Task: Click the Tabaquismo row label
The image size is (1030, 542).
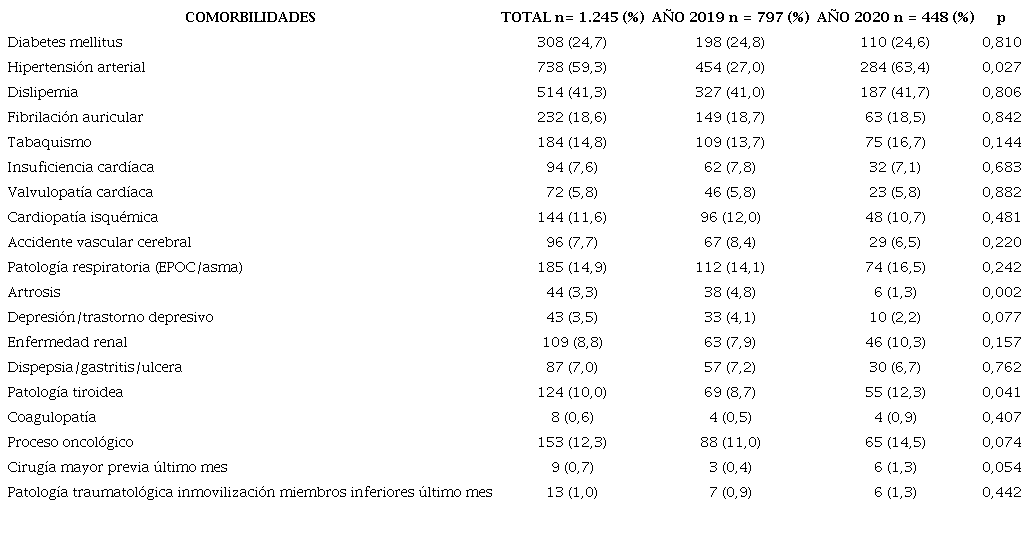Action: pyautogui.click(x=49, y=142)
